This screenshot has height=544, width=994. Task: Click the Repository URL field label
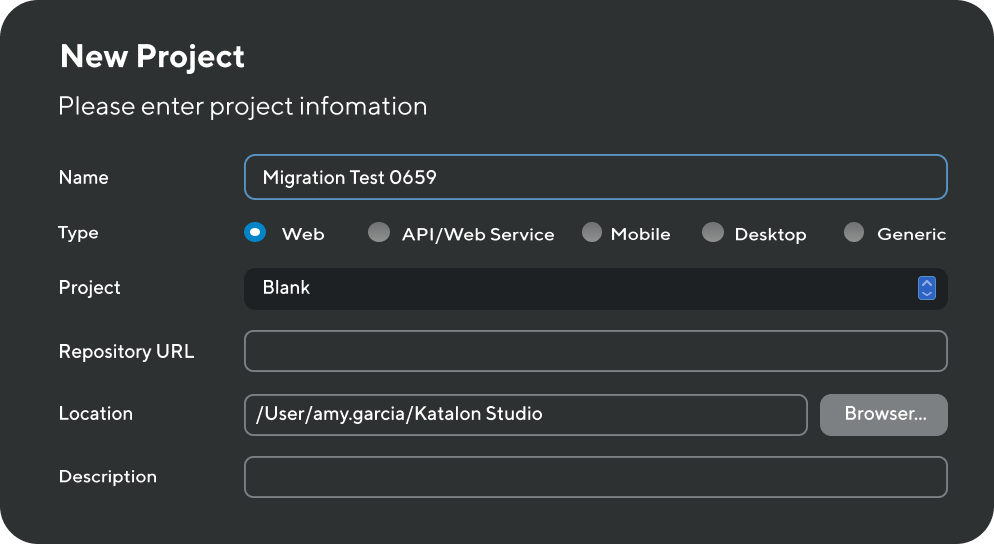pos(126,351)
